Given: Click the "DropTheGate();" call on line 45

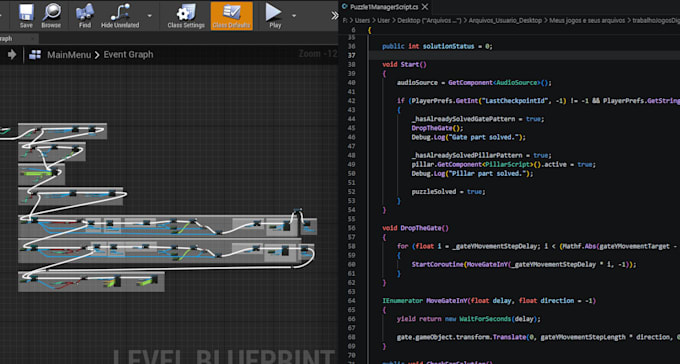Looking at the screenshot, I should pos(437,128).
